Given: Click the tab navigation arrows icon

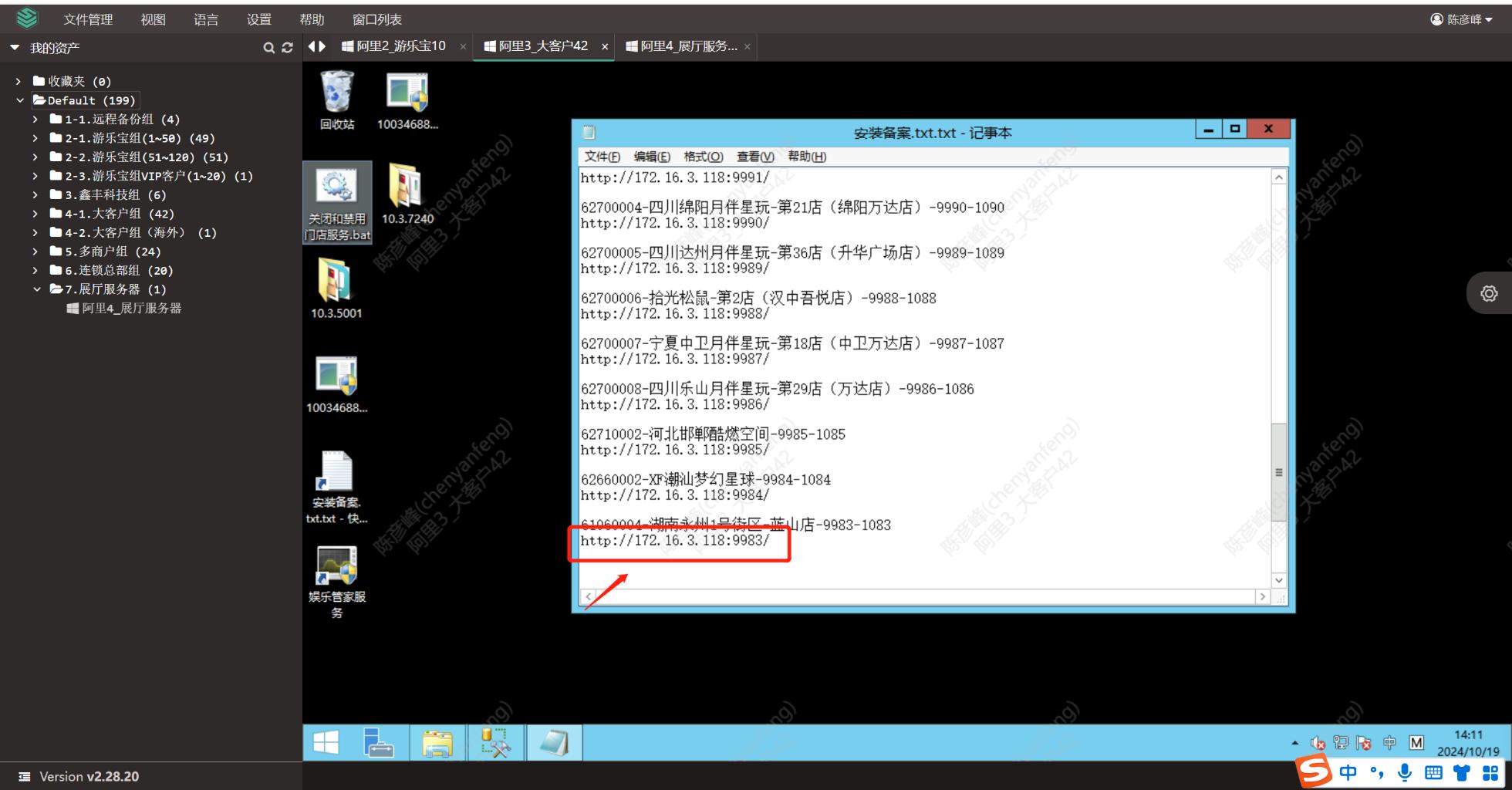Looking at the screenshot, I should [317, 46].
